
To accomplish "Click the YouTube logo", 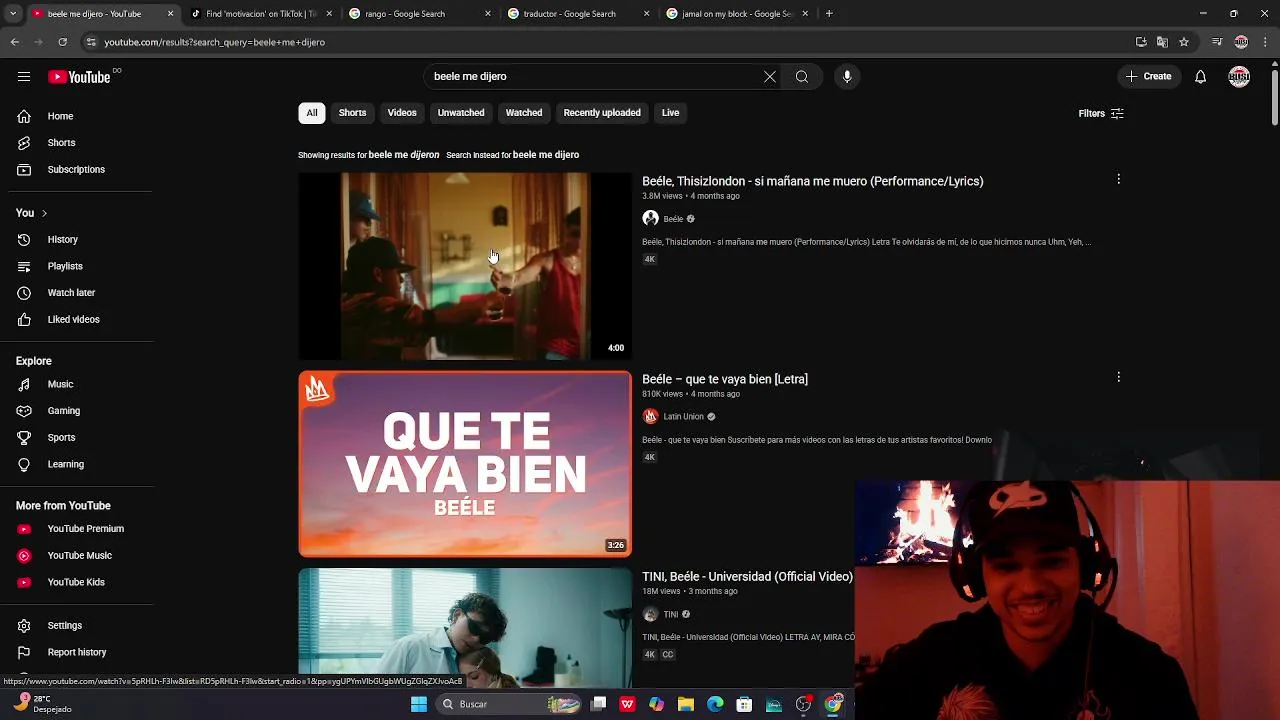I will 79,77.
